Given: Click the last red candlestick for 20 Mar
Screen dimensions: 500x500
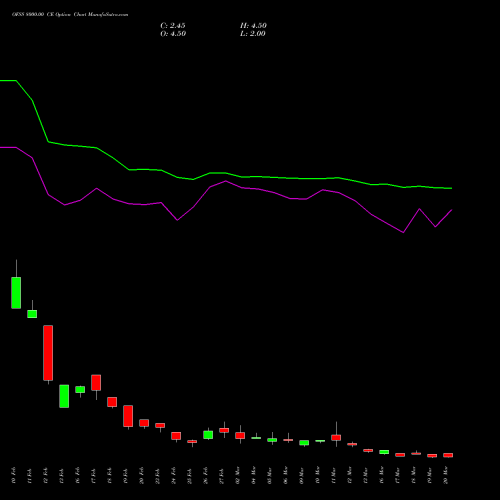Looking at the screenshot, I should point(448,455).
